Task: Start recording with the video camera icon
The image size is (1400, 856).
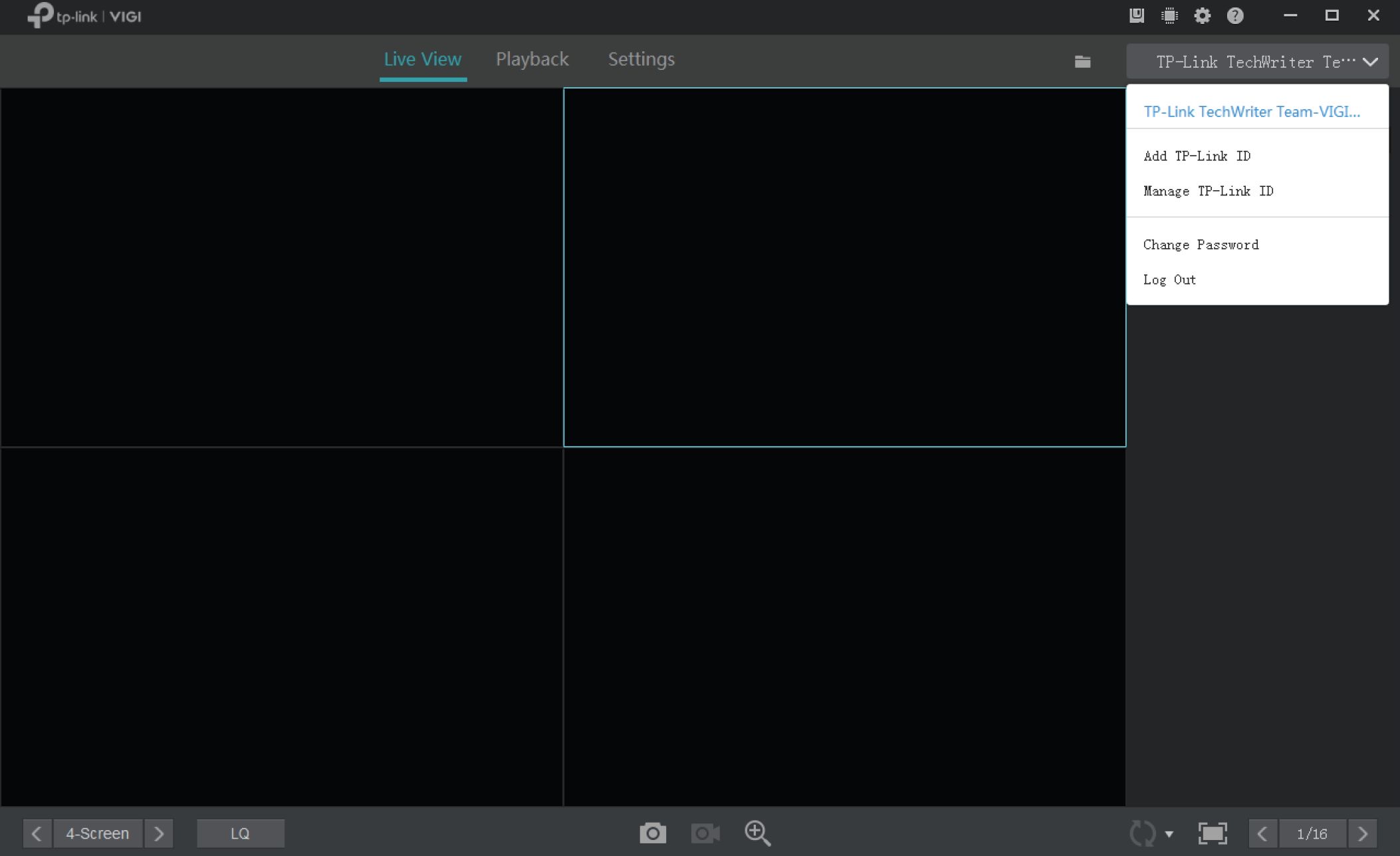Action: pos(705,833)
